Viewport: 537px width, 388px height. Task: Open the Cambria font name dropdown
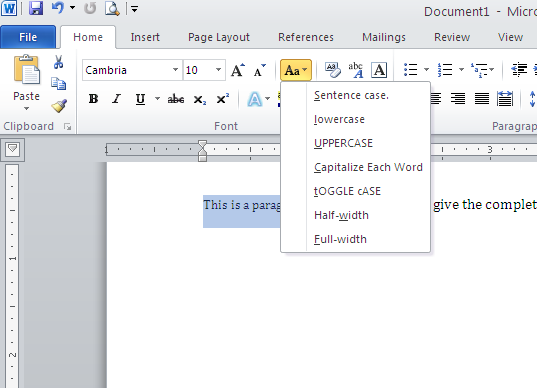coord(175,70)
